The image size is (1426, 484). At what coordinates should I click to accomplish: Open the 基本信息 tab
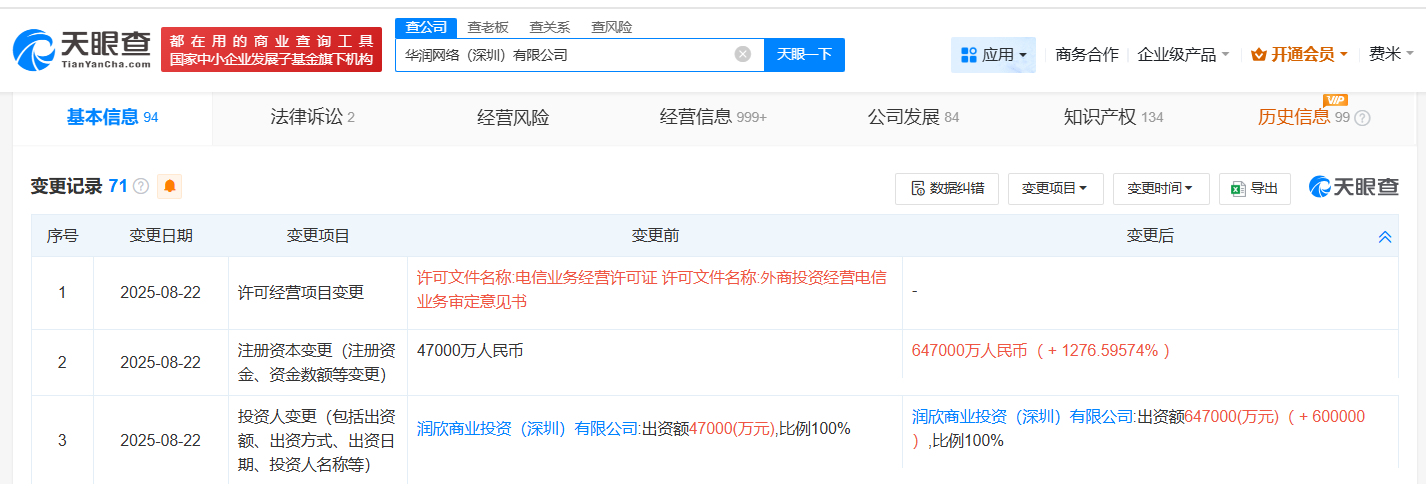(x=112, y=118)
